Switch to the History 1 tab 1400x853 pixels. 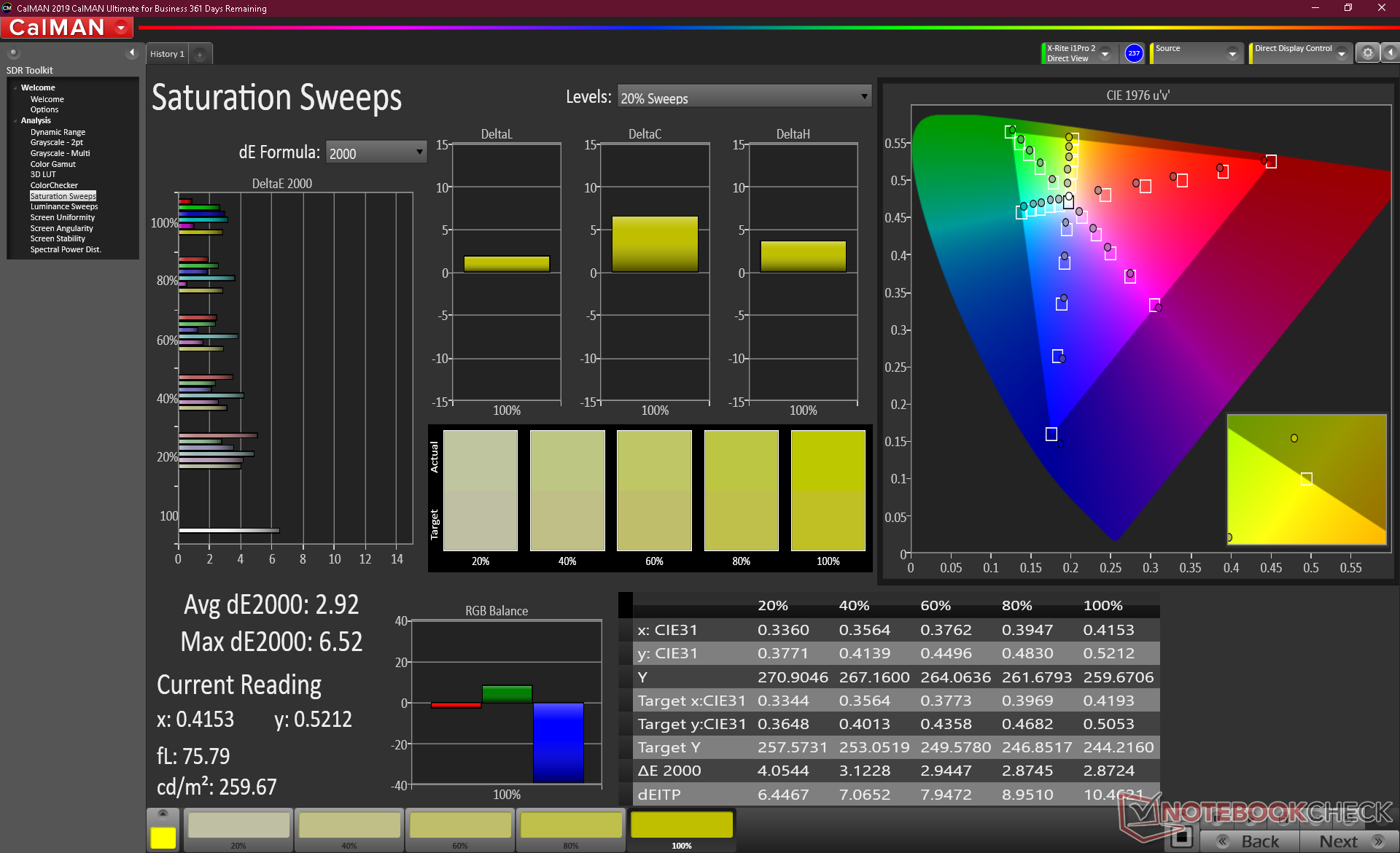(167, 54)
